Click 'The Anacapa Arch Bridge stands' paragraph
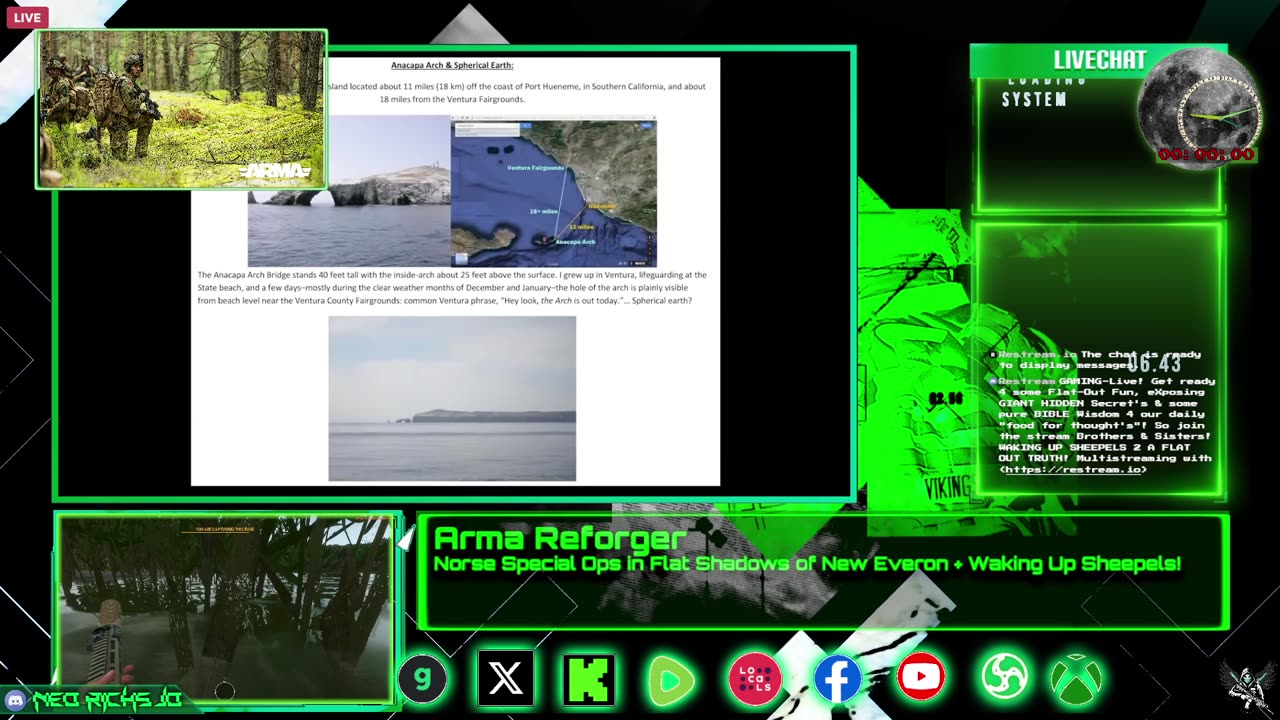Viewport: 1280px width, 720px height. coord(452,288)
